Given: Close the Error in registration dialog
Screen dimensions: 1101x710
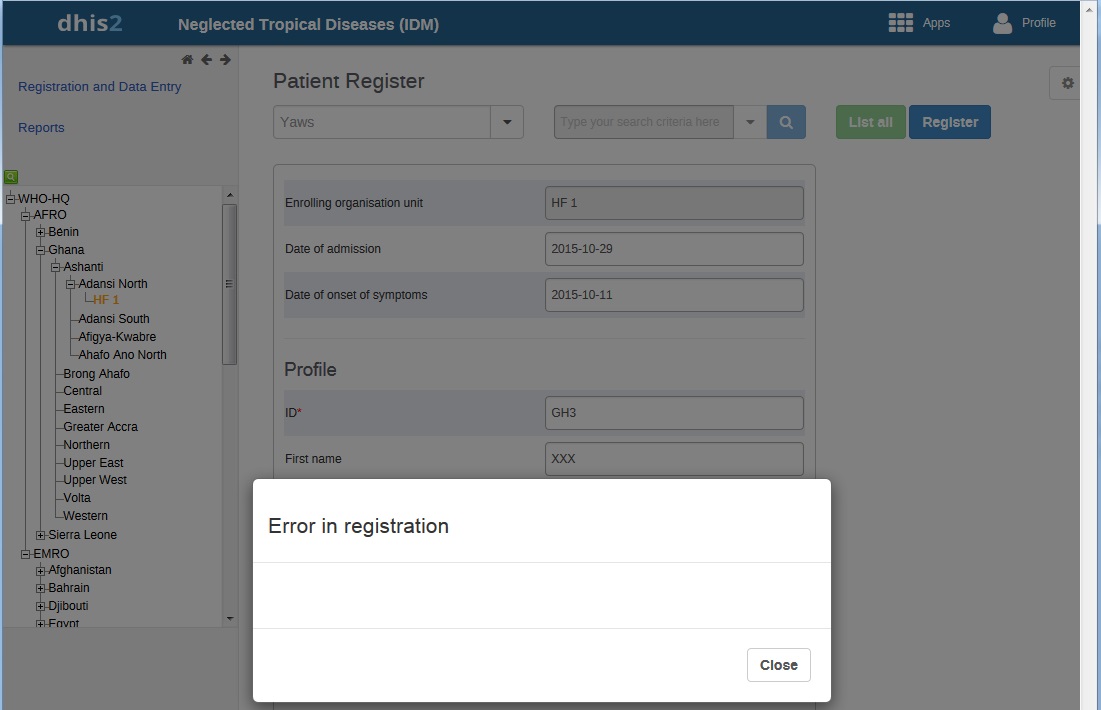Looking at the screenshot, I should [778, 665].
